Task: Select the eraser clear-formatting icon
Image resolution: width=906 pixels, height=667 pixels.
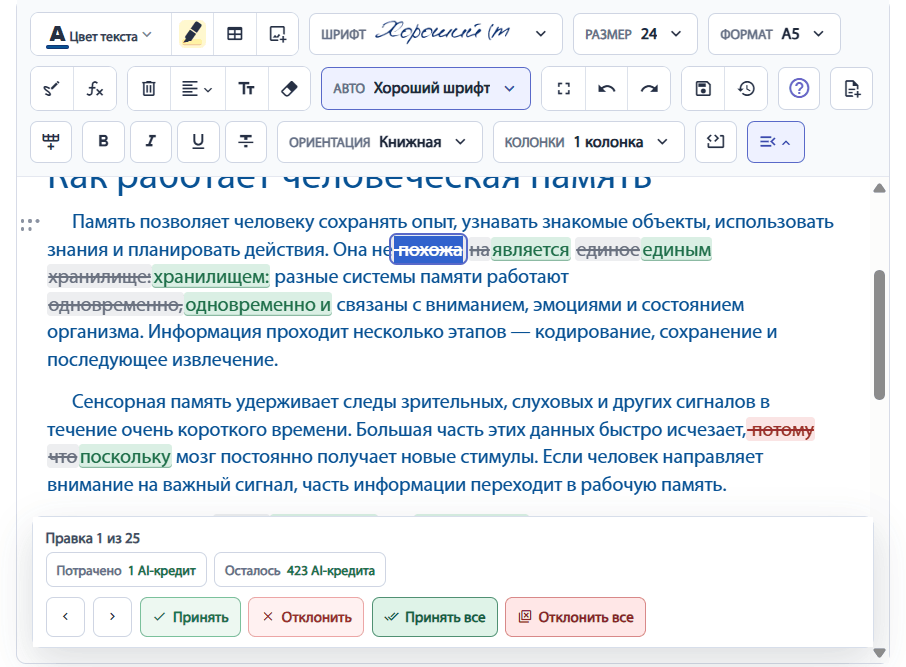Action: point(289,89)
